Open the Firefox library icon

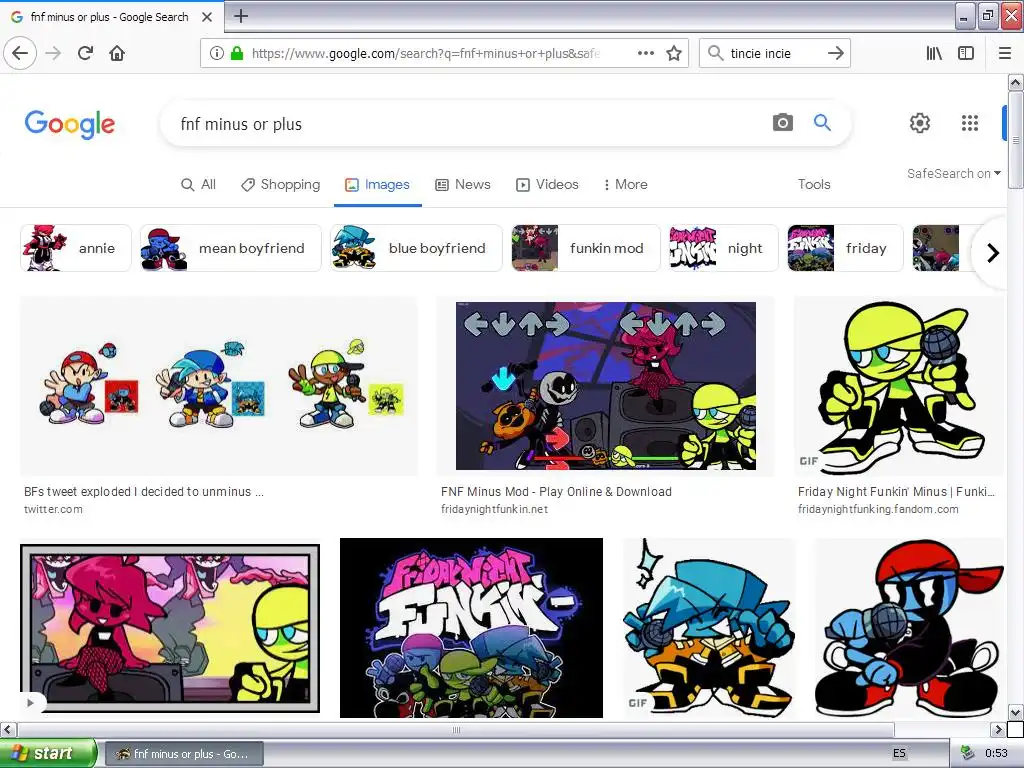934,53
